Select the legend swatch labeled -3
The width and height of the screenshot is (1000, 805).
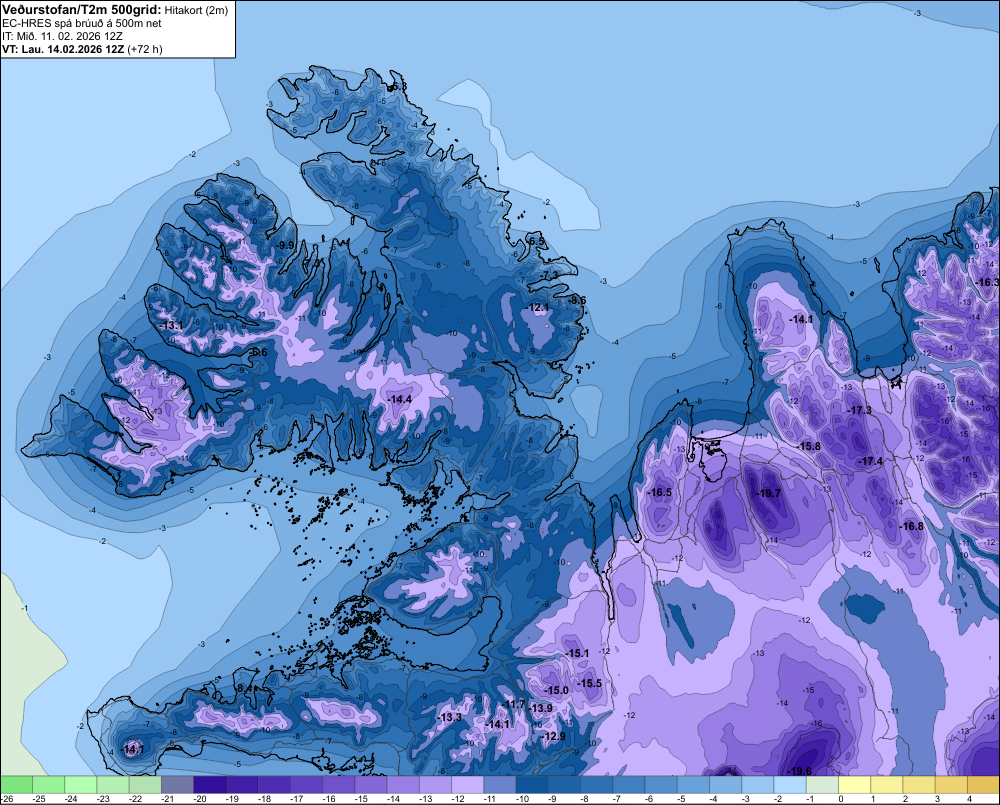(x=758, y=784)
